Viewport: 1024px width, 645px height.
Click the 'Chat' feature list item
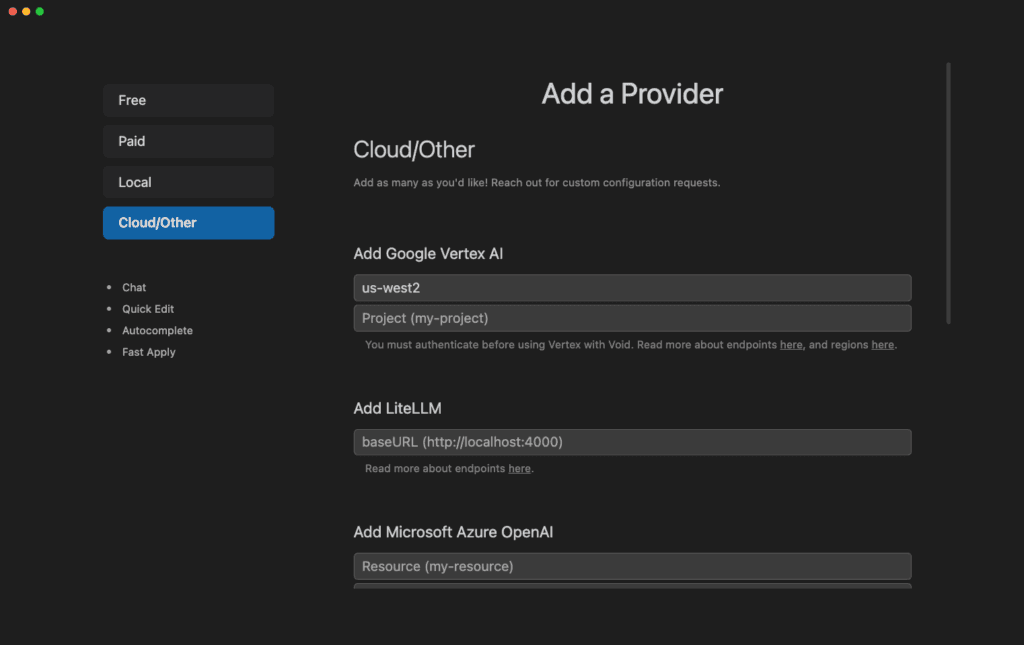(x=134, y=287)
